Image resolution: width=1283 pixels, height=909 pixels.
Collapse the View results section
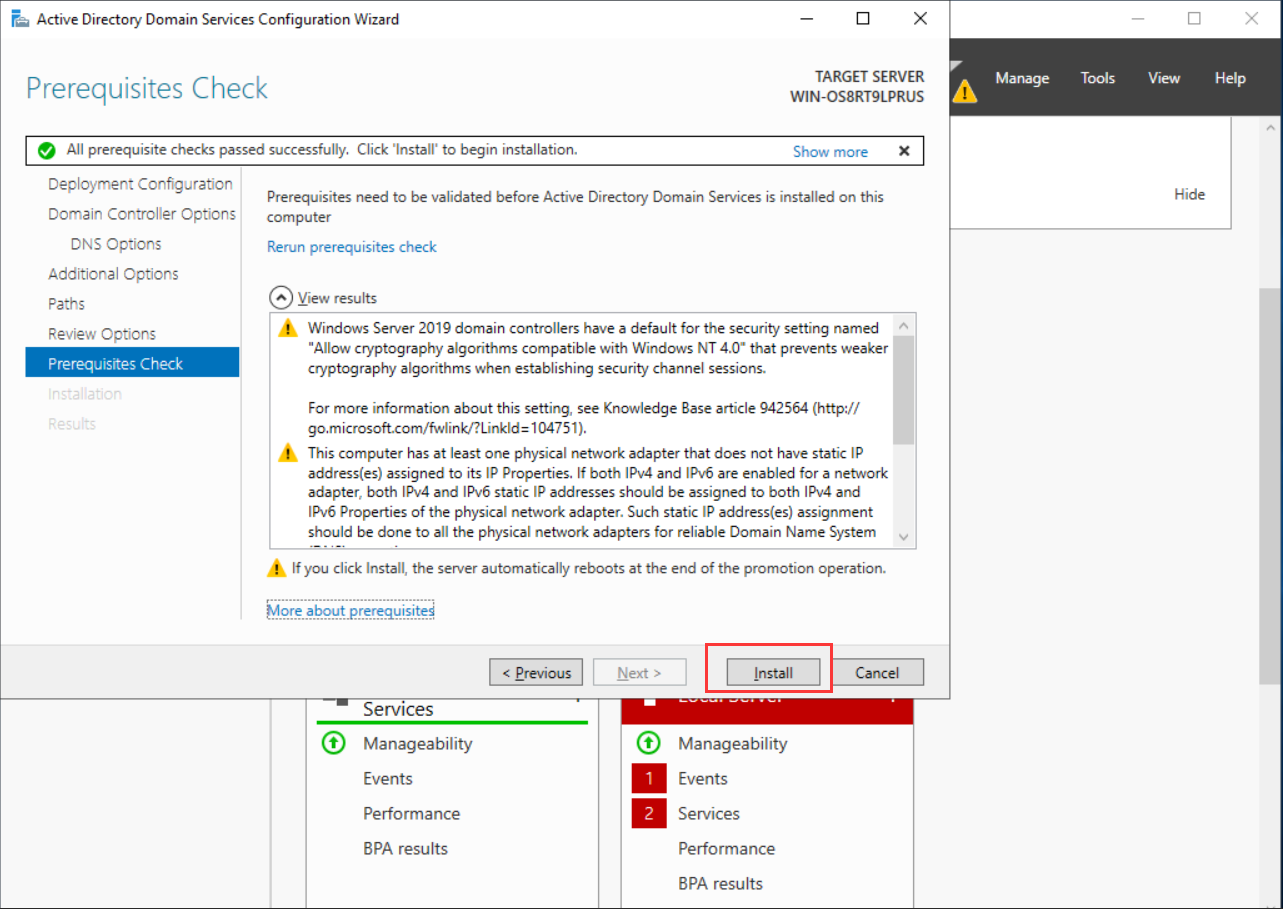[282, 298]
